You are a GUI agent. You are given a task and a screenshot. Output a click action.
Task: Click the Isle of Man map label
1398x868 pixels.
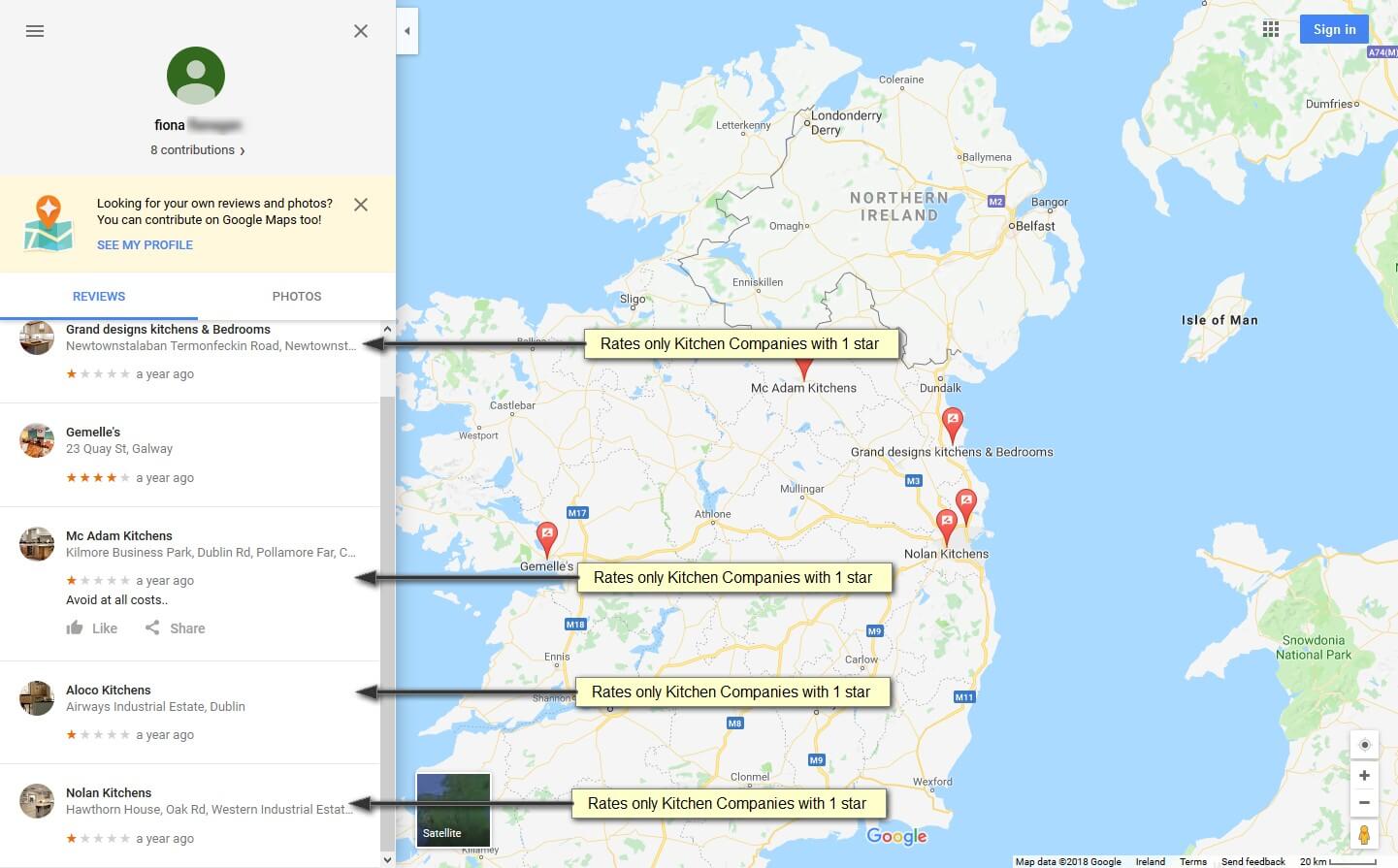[1219, 320]
